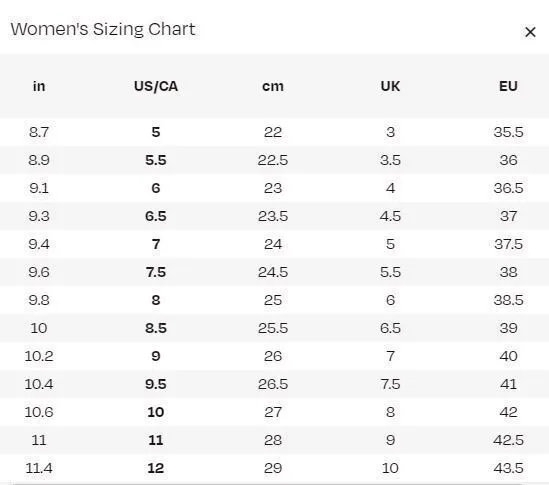
Task: Click the EU column header
Action: [x=508, y=86]
